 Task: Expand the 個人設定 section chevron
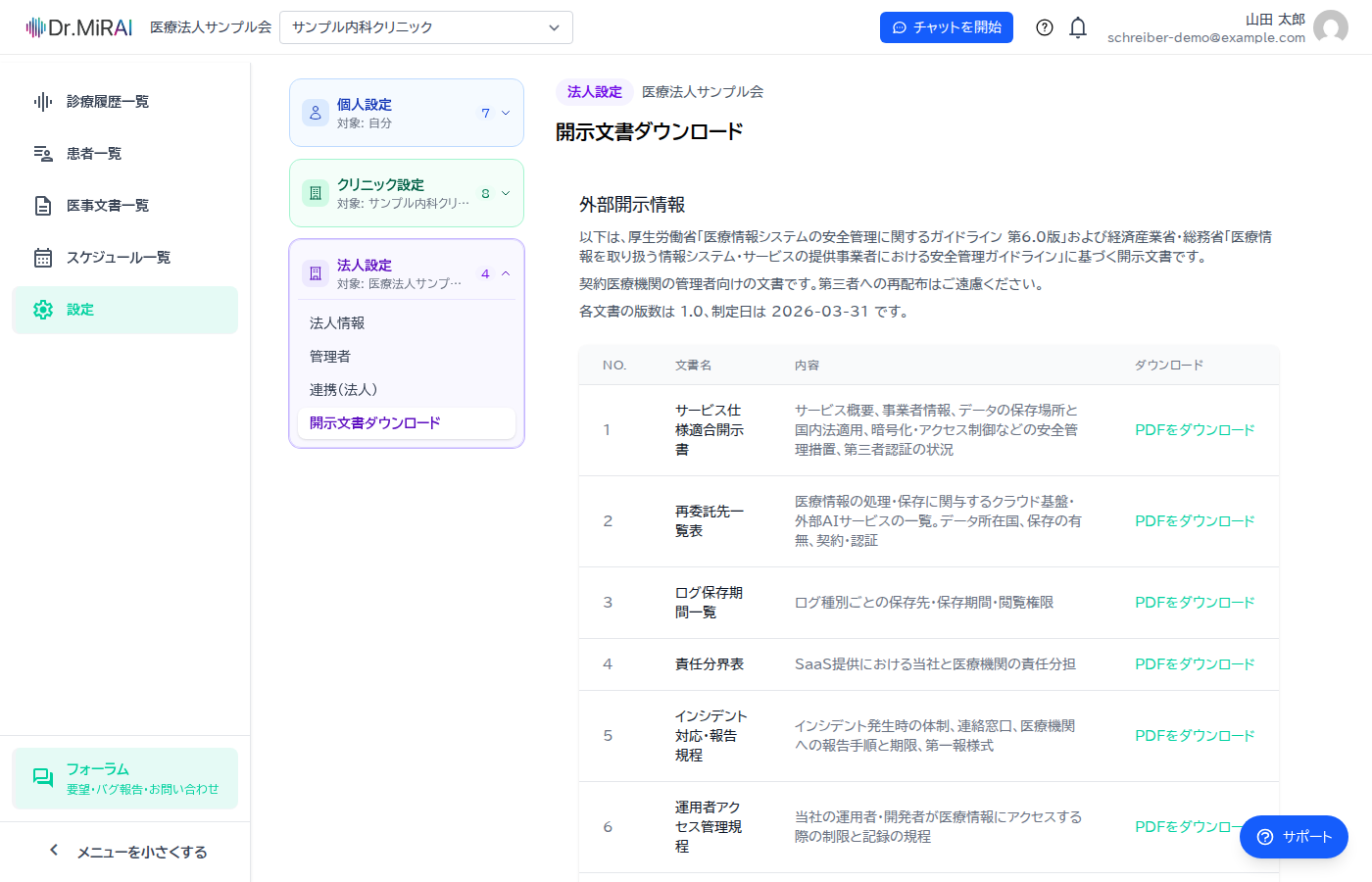(506, 113)
